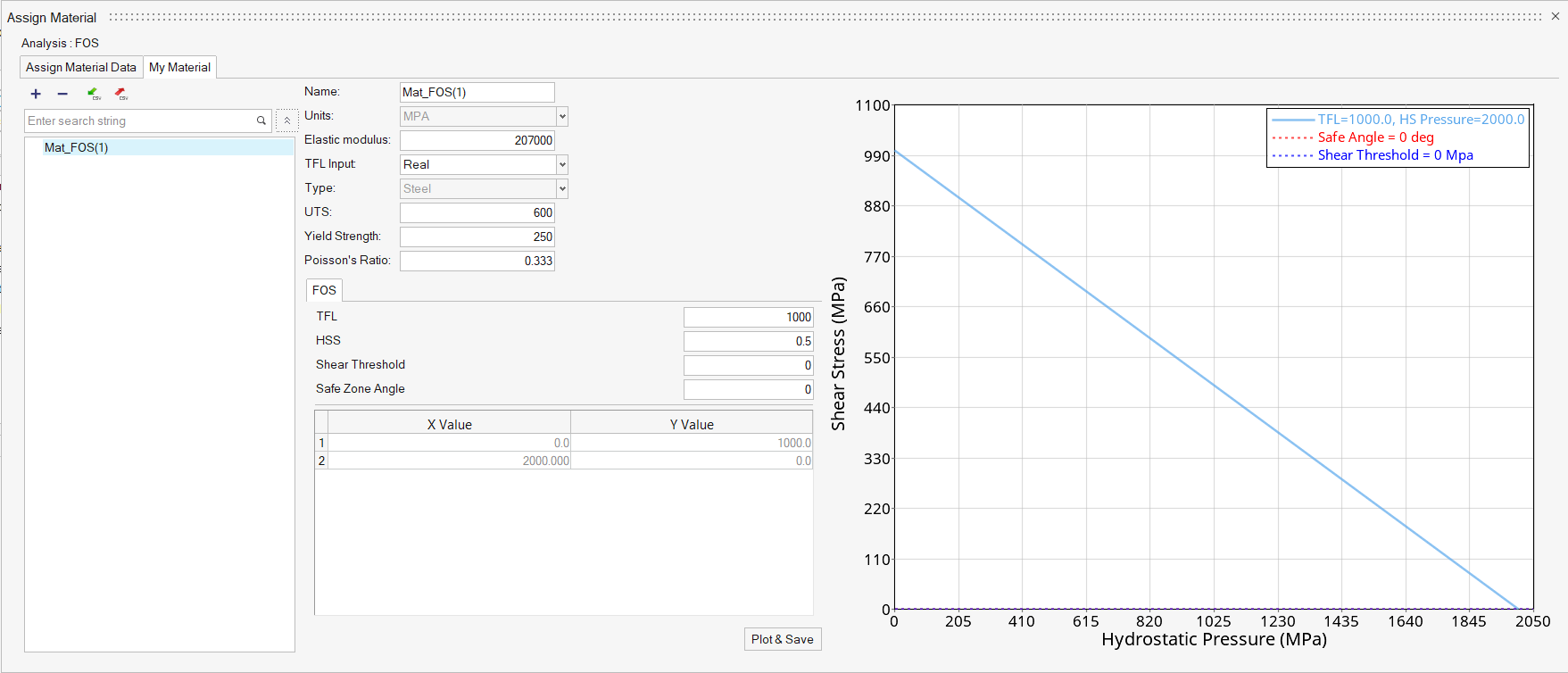1568x673 pixels.
Task: Edit the HSS value 0.5
Action: [748, 341]
